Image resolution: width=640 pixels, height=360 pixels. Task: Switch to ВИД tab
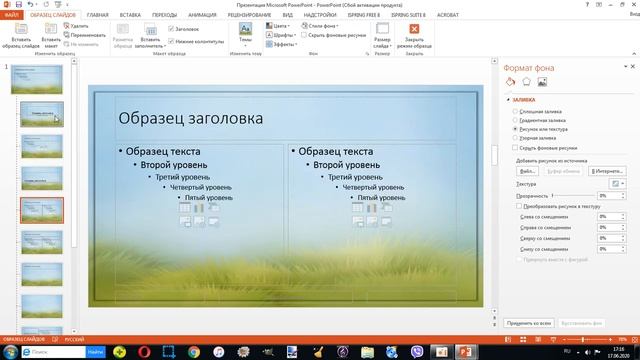point(287,15)
